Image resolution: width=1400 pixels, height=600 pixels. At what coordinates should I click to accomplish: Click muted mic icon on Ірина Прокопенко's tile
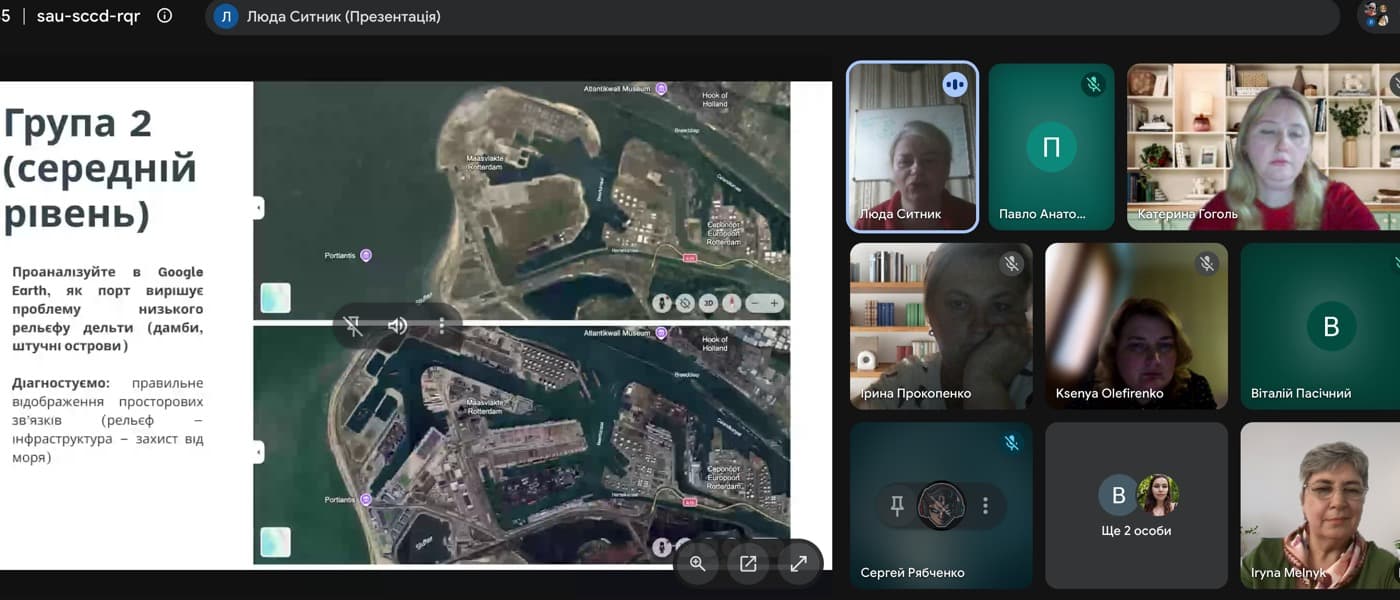[x=1012, y=264]
